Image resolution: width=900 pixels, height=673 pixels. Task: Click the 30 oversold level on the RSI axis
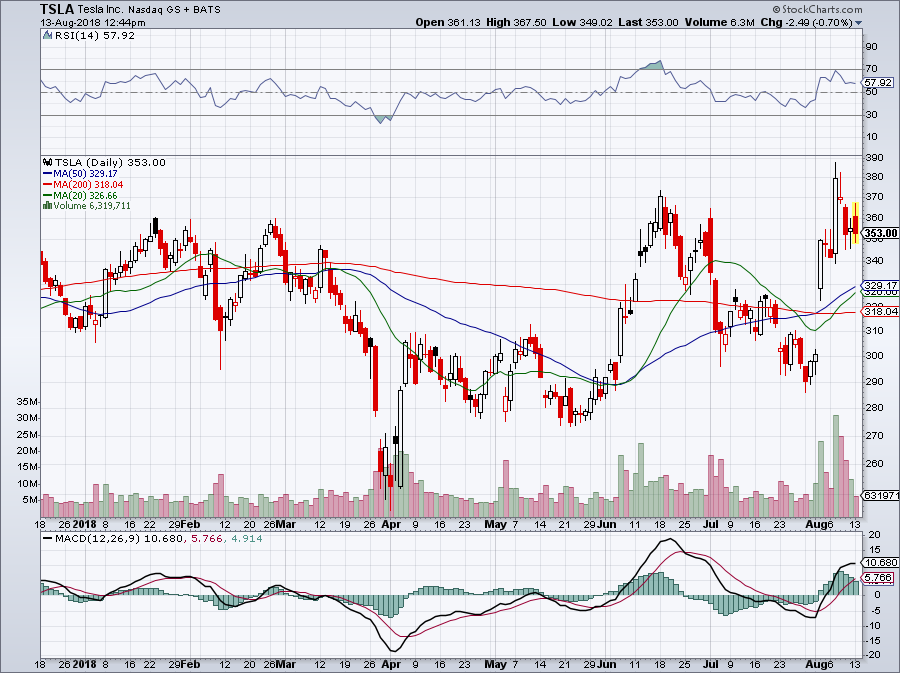pyautogui.click(x=871, y=114)
